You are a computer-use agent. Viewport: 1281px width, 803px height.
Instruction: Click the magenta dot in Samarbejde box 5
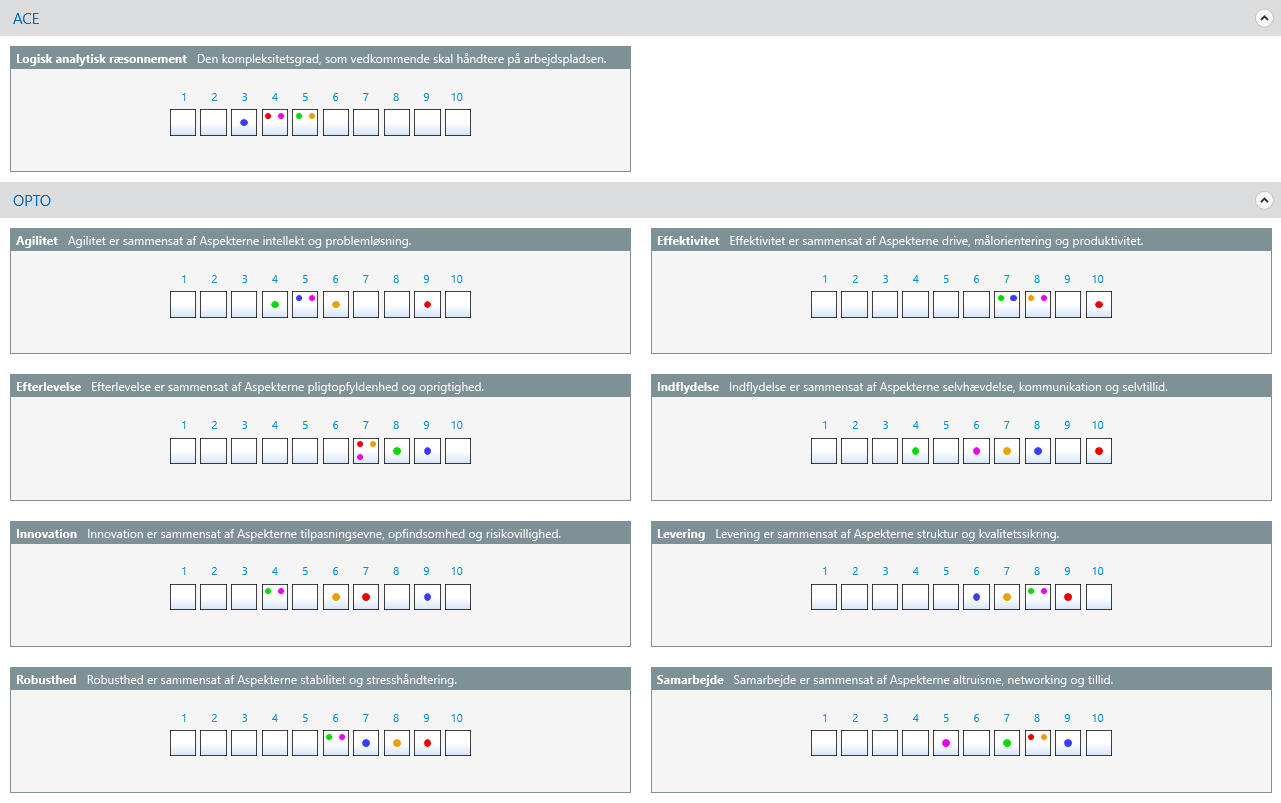(x=946, y=743)
